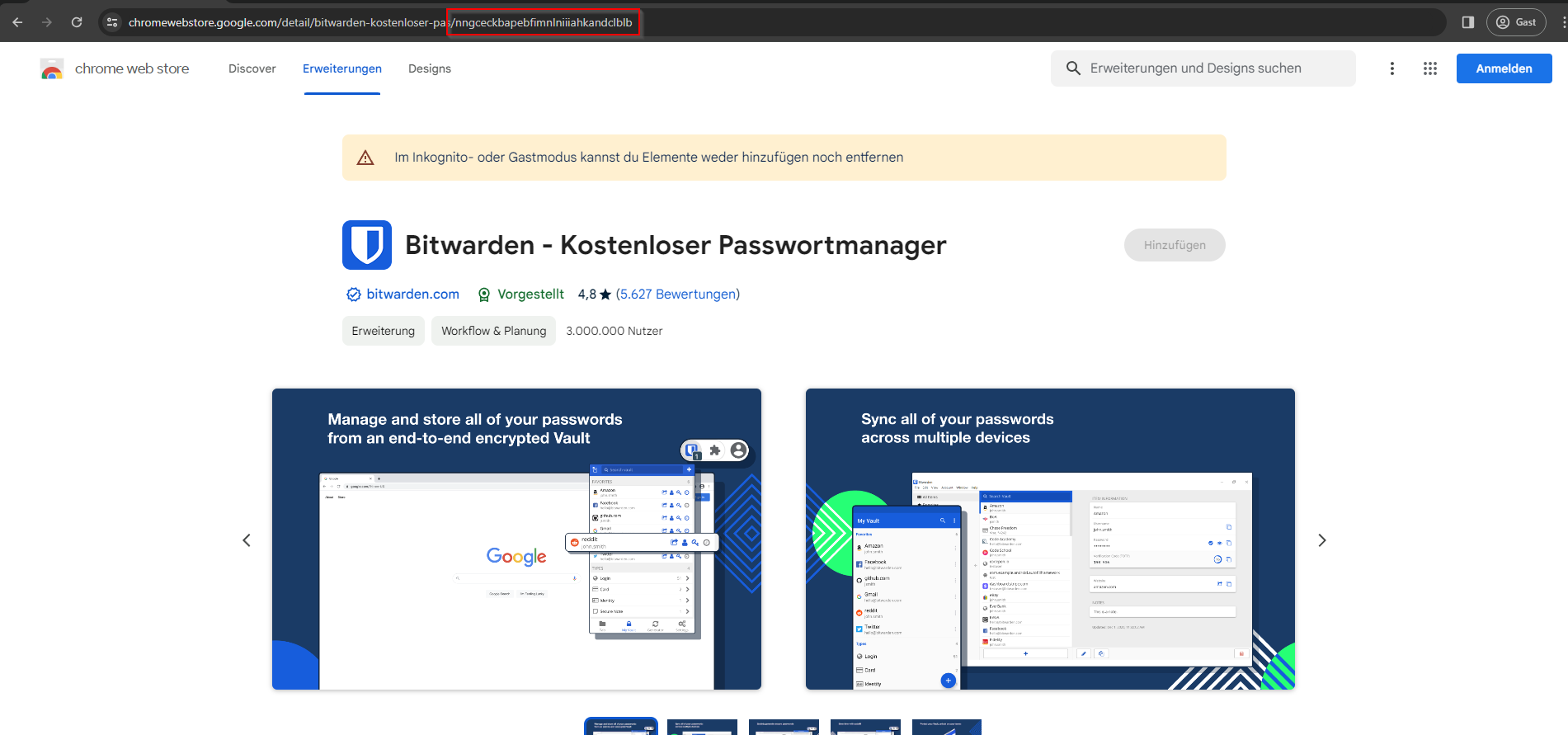This screenshot has width=1568, height=735.
Task: Click the Bitwarden shield logo
Action: 367,245
